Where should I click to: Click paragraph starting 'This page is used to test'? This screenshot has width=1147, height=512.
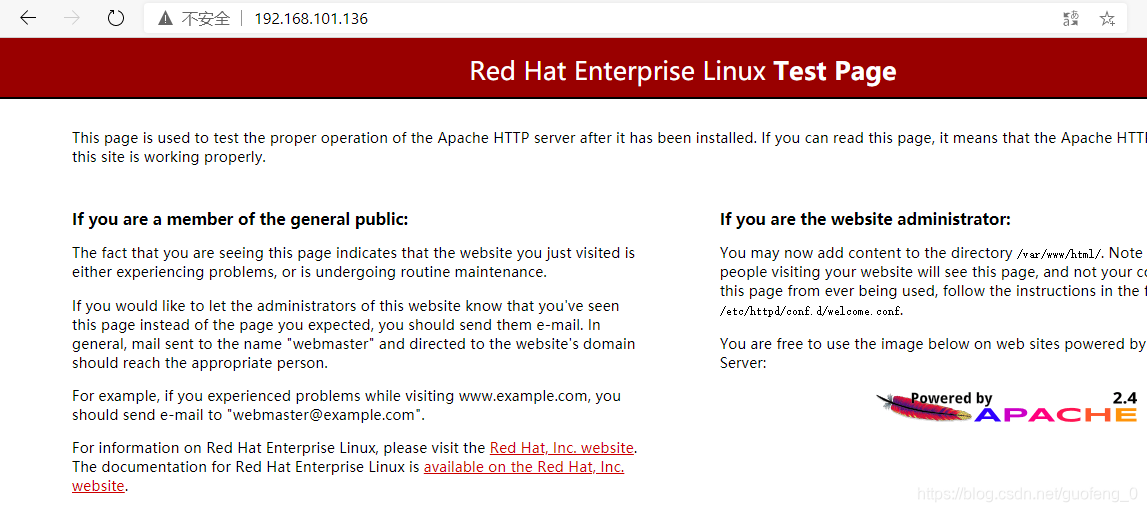coord(609,147)
